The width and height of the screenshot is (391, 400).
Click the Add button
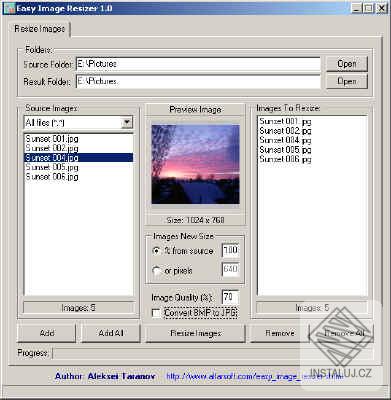point(47,333)
